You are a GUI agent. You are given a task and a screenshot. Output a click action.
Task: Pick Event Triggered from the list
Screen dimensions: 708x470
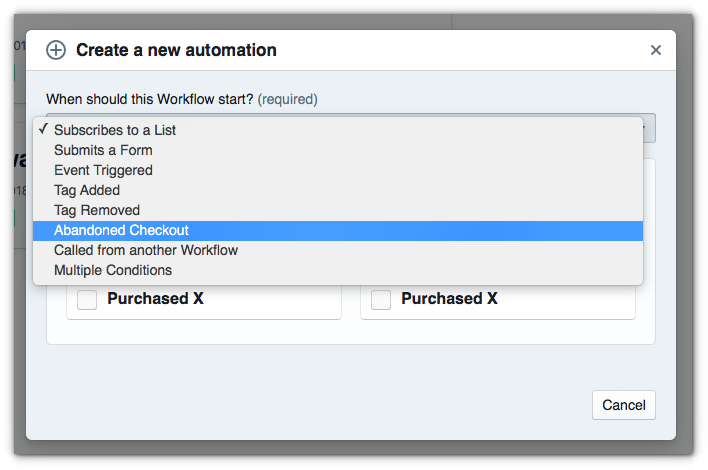point(103,170)
